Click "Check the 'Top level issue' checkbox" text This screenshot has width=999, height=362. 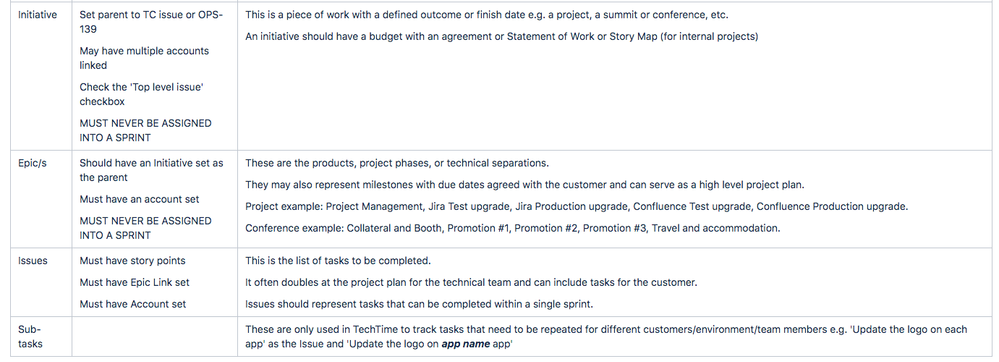[141, 94]
